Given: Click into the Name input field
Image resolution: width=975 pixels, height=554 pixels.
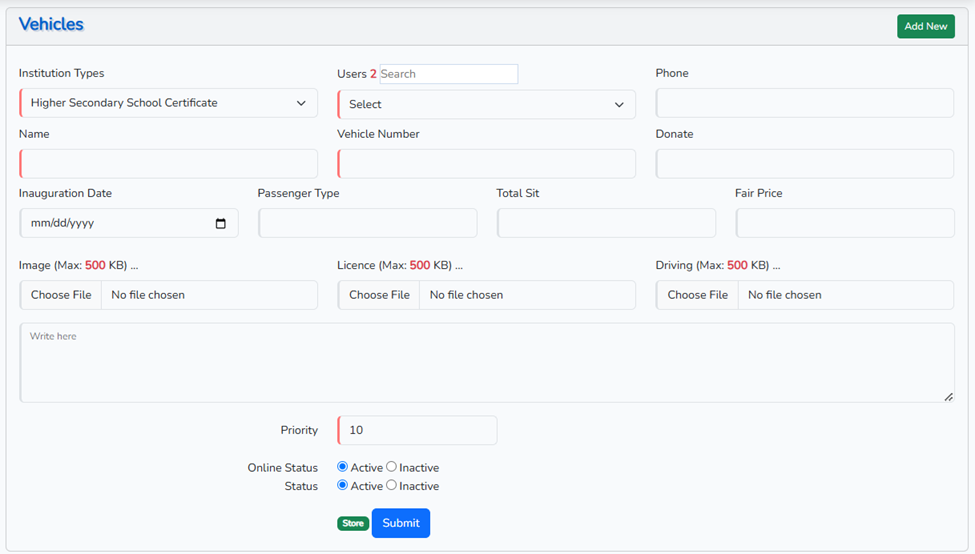Looking at the screenshot, I should coord(168,164).
